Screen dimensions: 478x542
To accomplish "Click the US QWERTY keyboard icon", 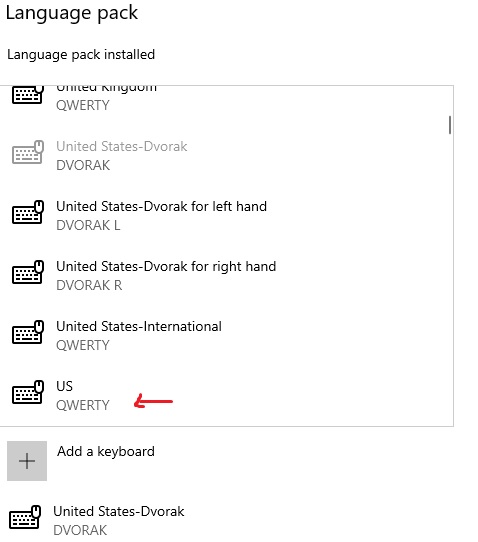I will click(28, 392).
